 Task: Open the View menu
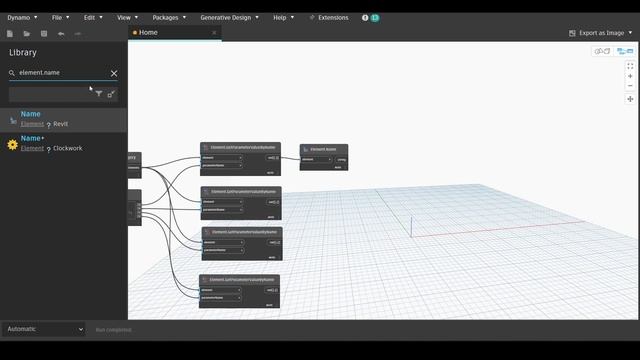[127, 18]
